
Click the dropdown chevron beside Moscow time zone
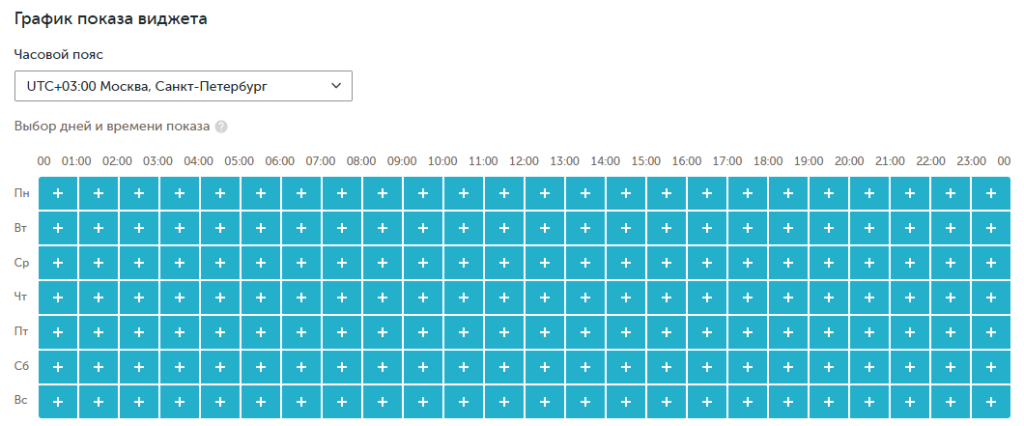tap(335, 86)
